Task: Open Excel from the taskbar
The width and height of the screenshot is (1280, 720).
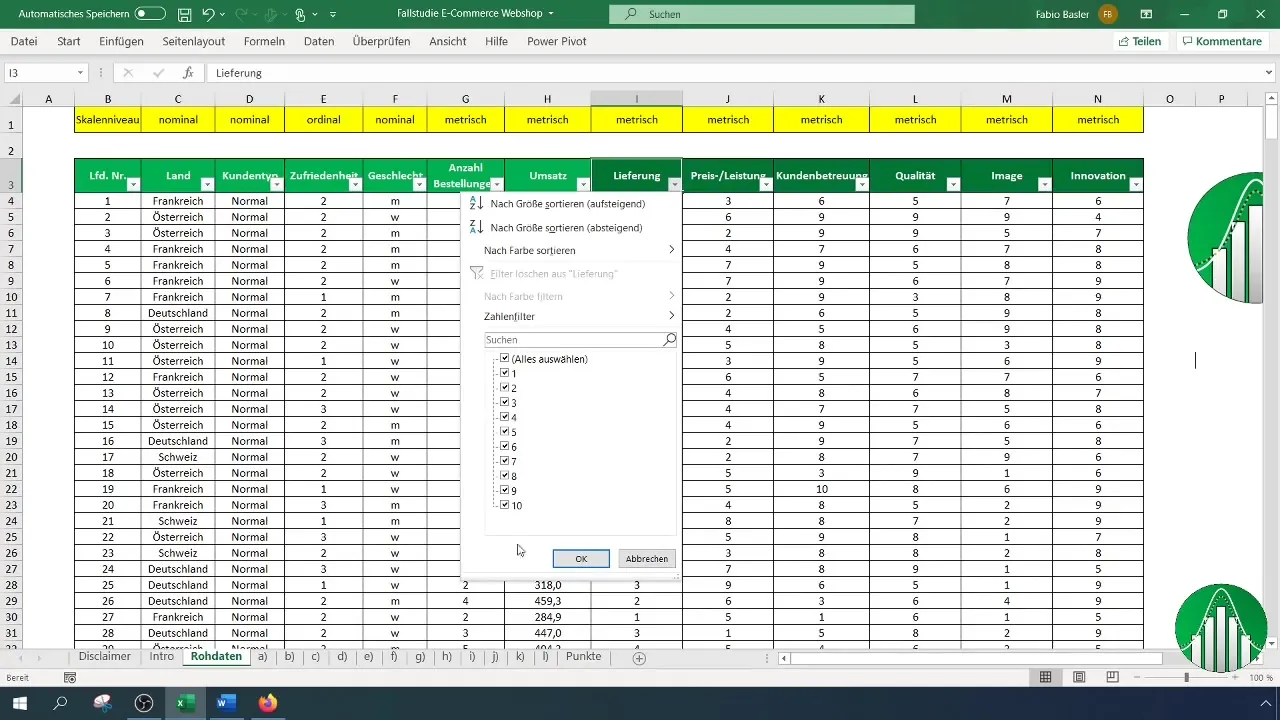Action: (185, 703)
